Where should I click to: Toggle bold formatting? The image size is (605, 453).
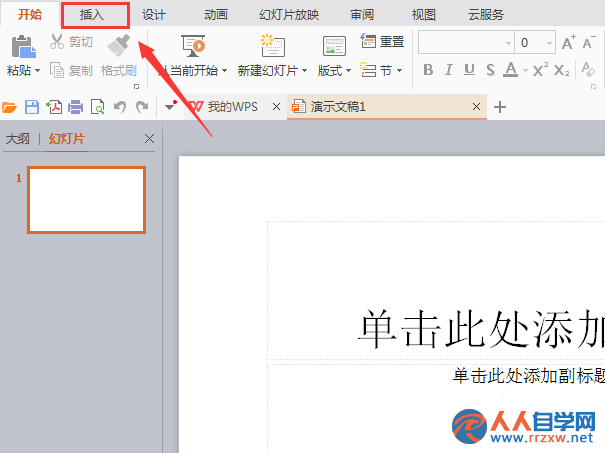coord(428,70)
